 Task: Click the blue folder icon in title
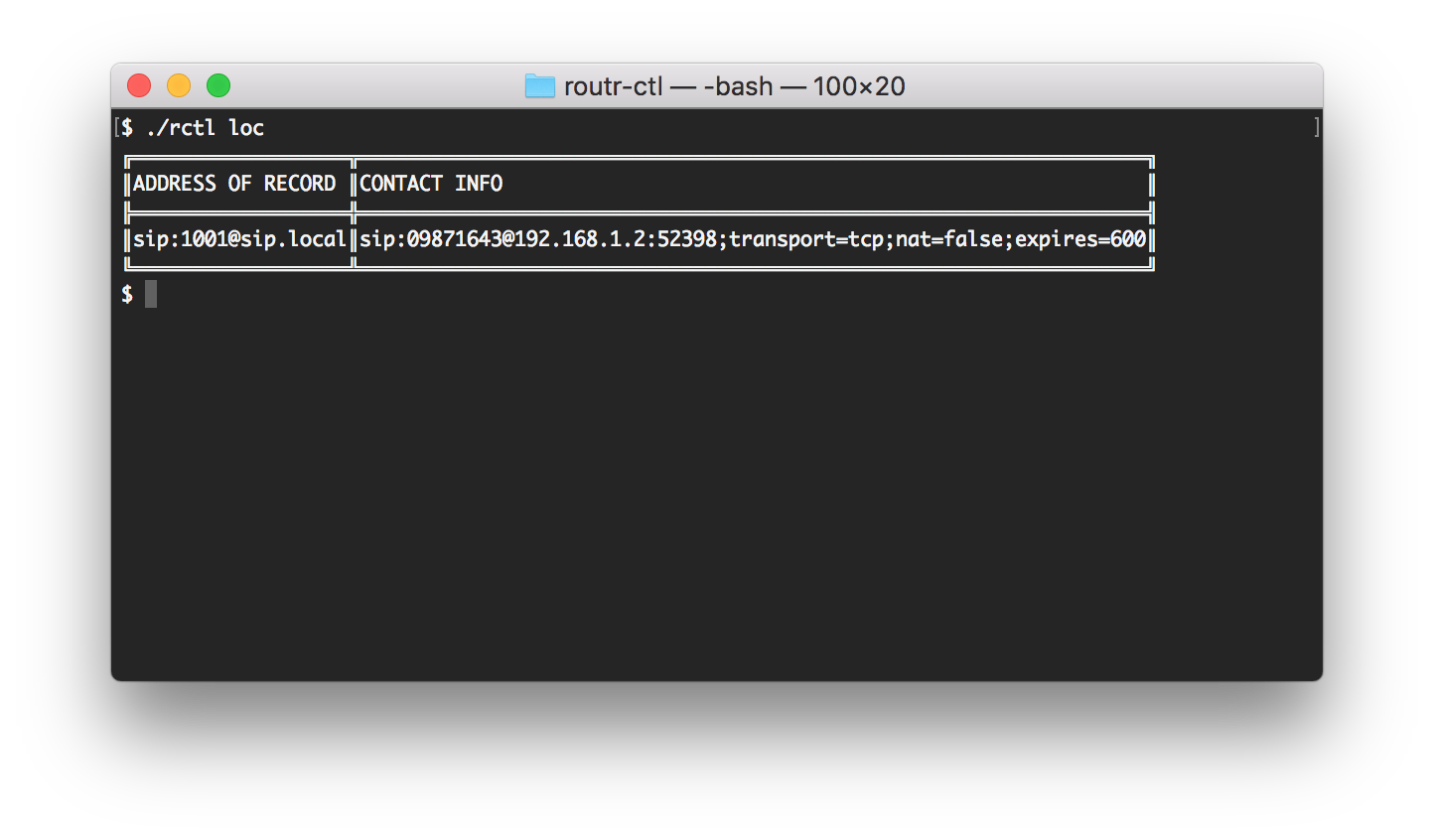540,86
